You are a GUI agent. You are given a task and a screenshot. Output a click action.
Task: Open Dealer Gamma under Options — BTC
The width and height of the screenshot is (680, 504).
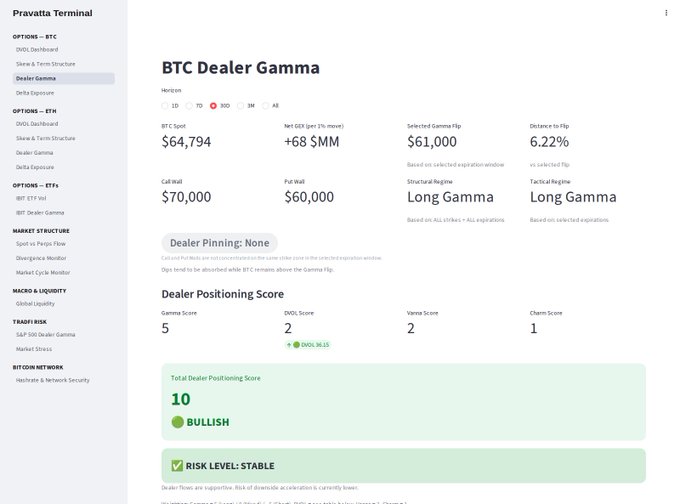(x=64, y=78)
